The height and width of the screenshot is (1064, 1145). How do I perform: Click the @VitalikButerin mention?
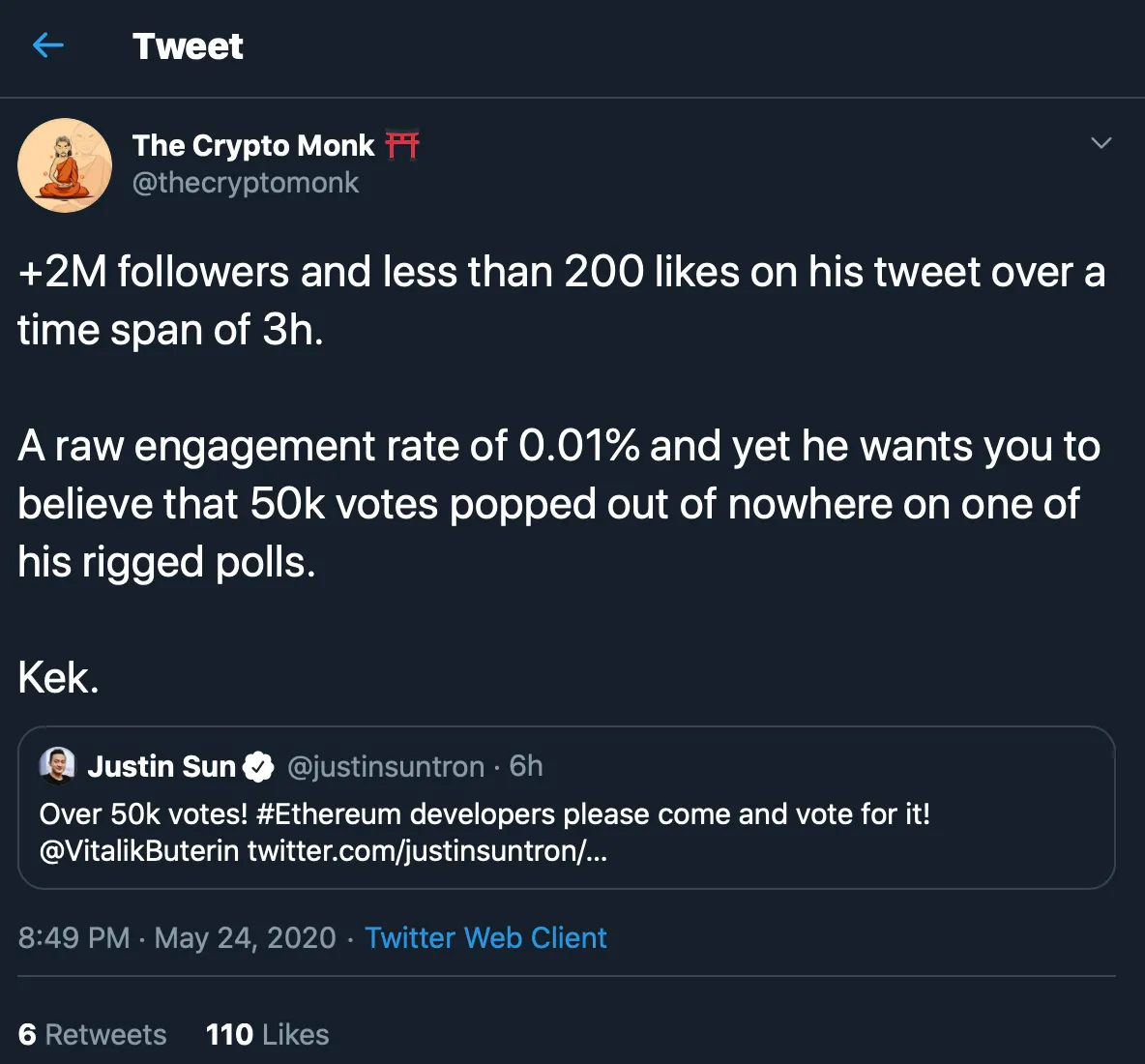pyautogui.click(x=139, y=851)
